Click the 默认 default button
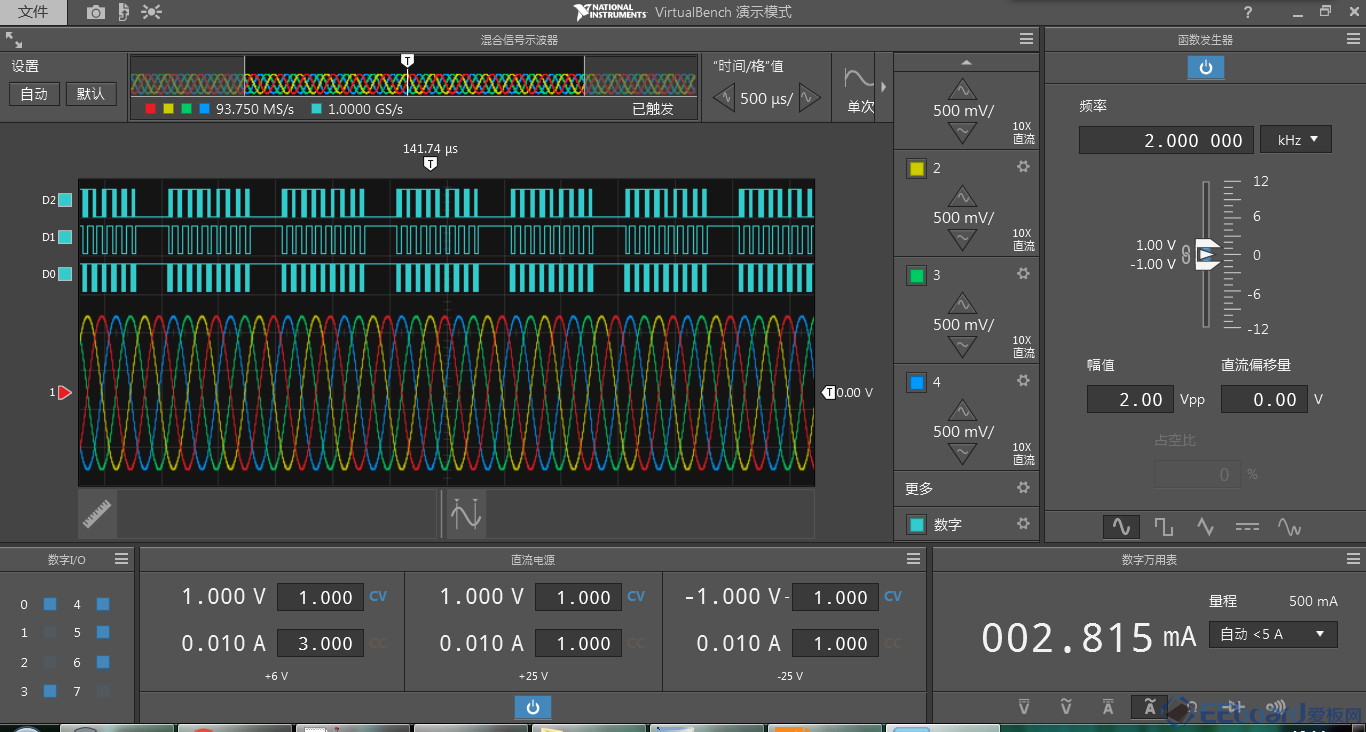The width and height of the screenshot is (1366, 732). tap(91, 94)
